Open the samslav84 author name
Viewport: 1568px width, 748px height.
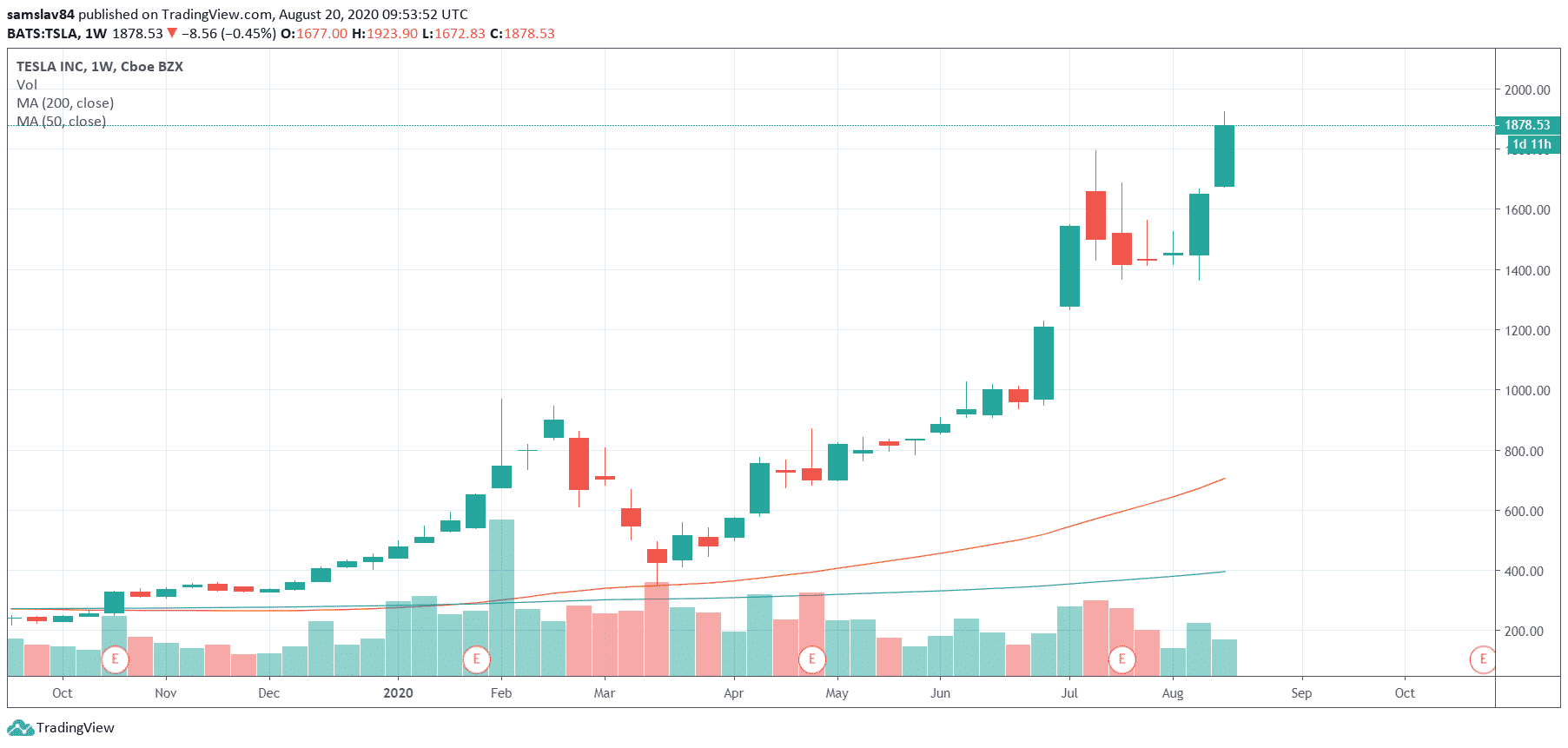point(41,14)
